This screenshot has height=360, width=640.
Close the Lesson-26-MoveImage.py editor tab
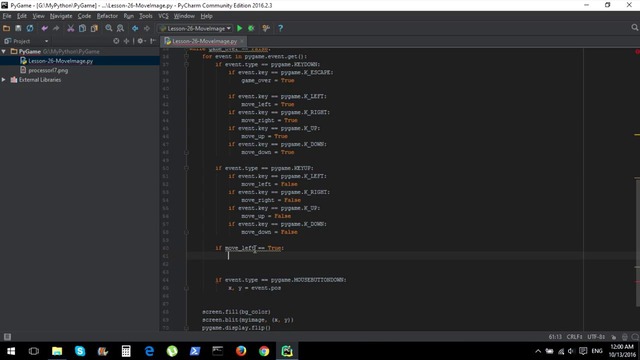tap(242, 41)
